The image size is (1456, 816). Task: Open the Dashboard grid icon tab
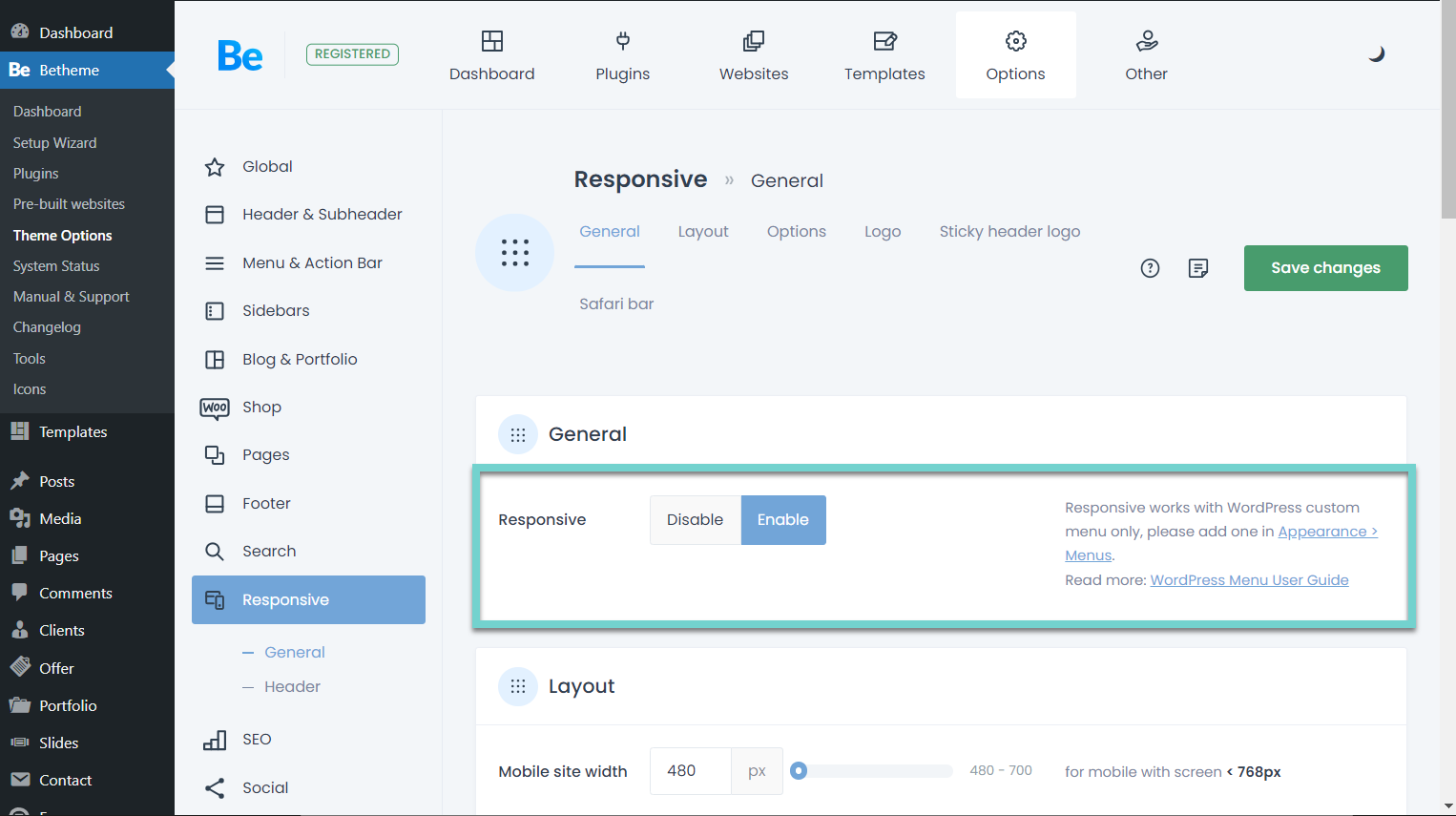pos(492,41)
